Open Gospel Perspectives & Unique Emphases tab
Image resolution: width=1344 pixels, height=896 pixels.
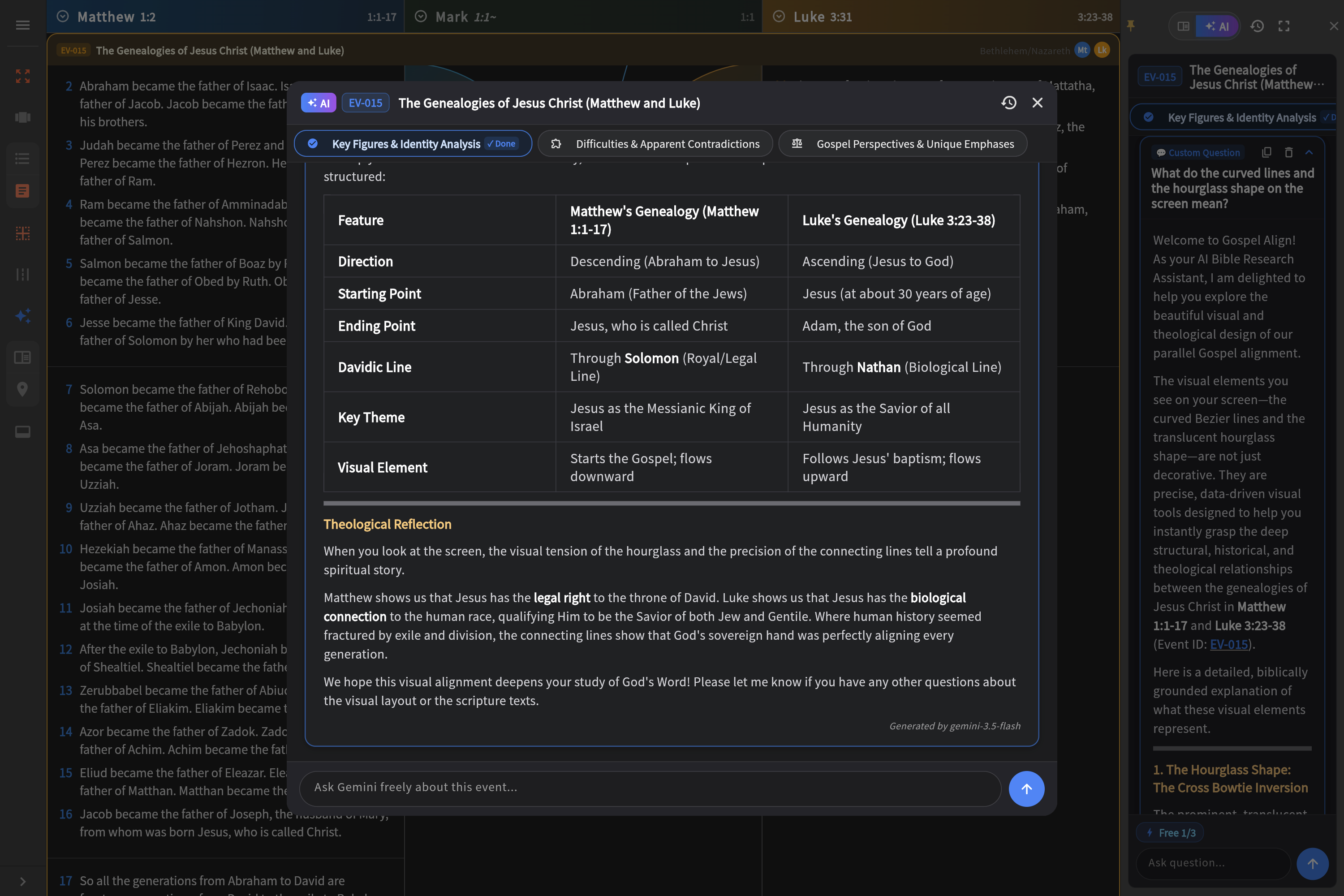[x=902, y=143]
